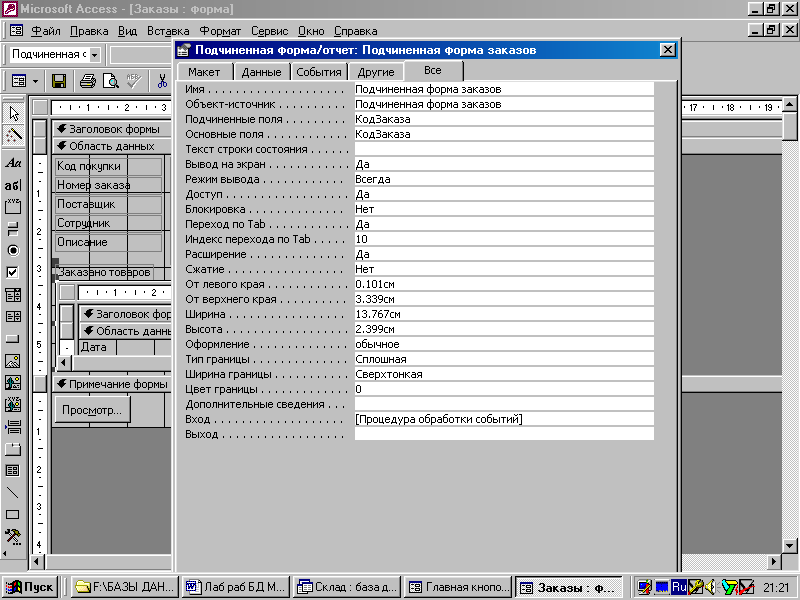
Task: Toggle the Control Wizards toolbox button
Action: coord(13,135)
